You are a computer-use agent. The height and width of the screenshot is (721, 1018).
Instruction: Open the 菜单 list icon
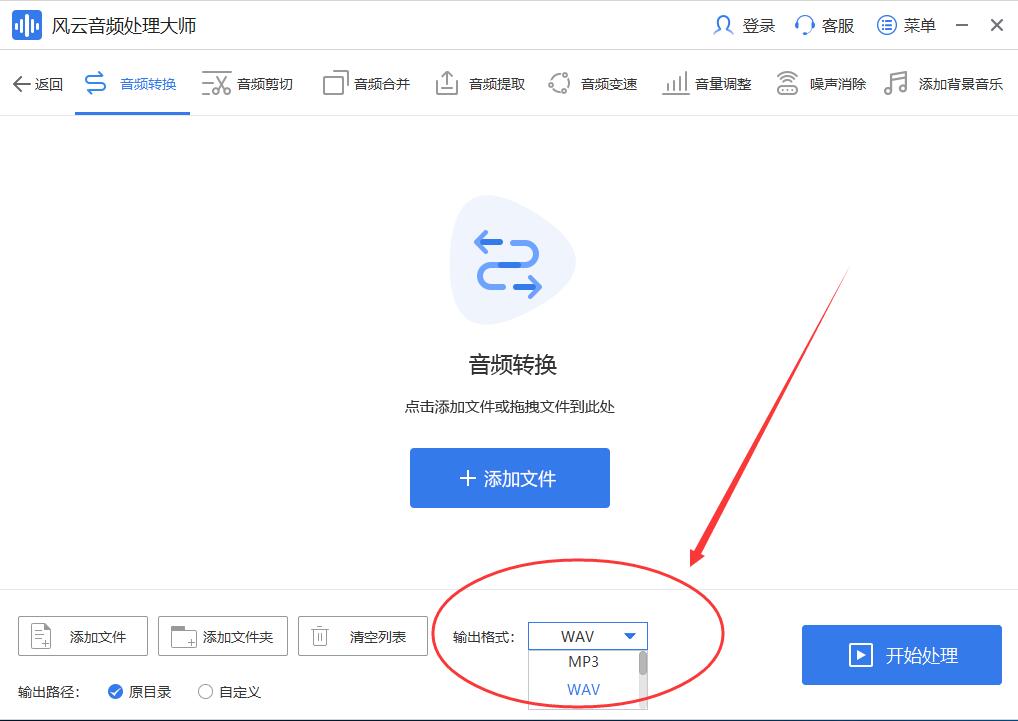pyautogui.click(x=886, y=25)
